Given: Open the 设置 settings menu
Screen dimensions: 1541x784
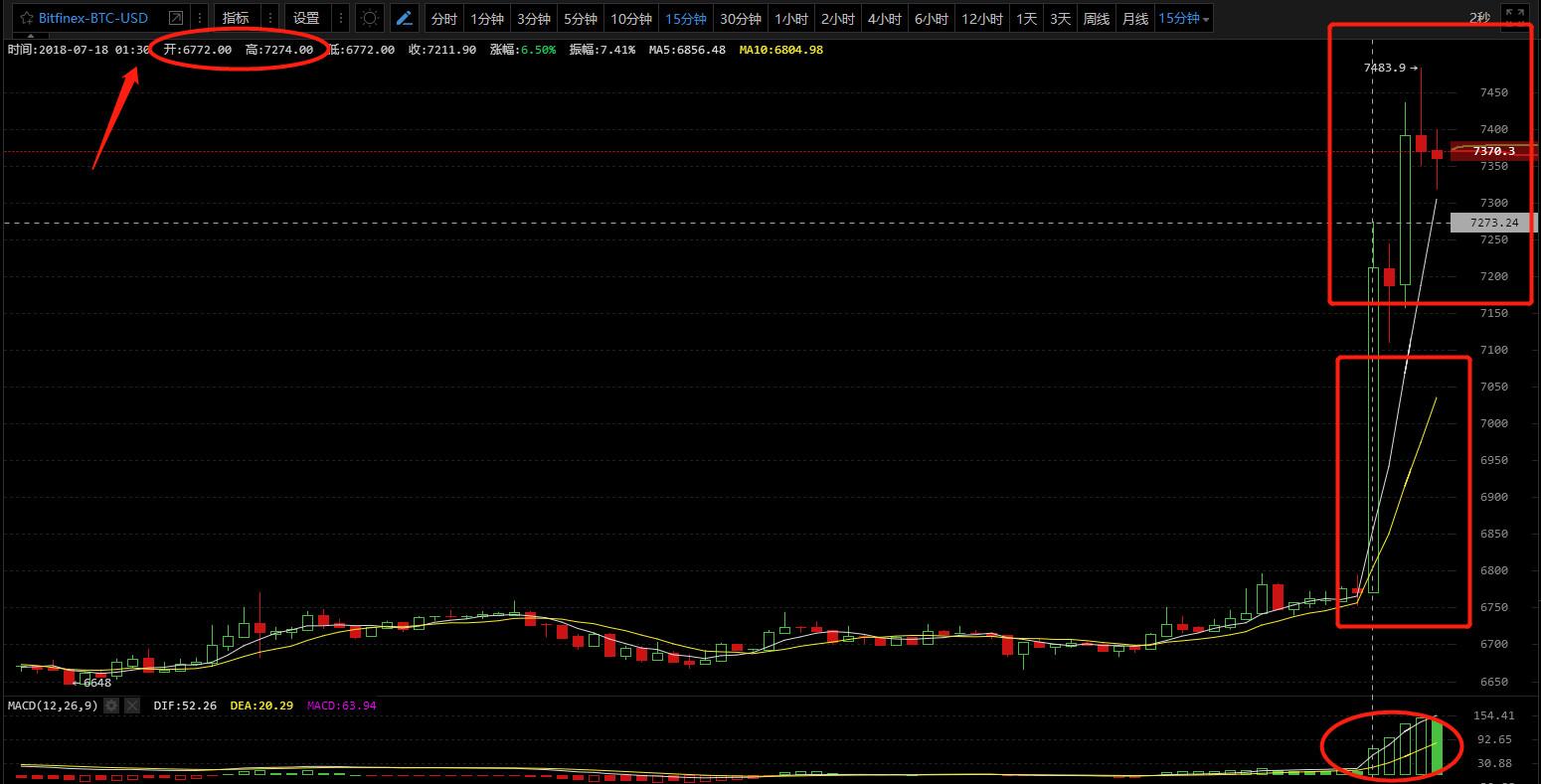Looking at the screenshot, I should (x=306, y=18).
